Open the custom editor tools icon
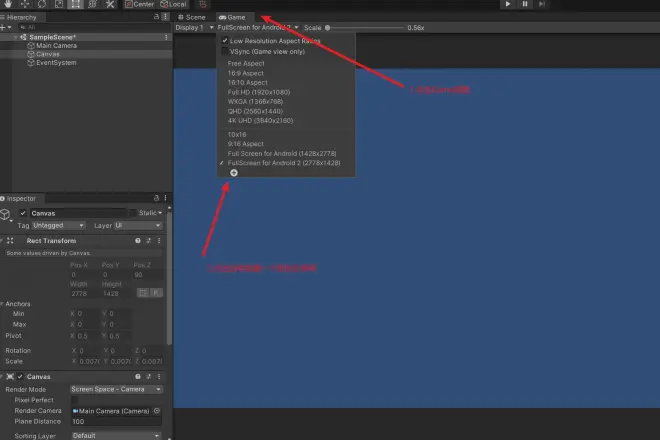 click(110, 4)
